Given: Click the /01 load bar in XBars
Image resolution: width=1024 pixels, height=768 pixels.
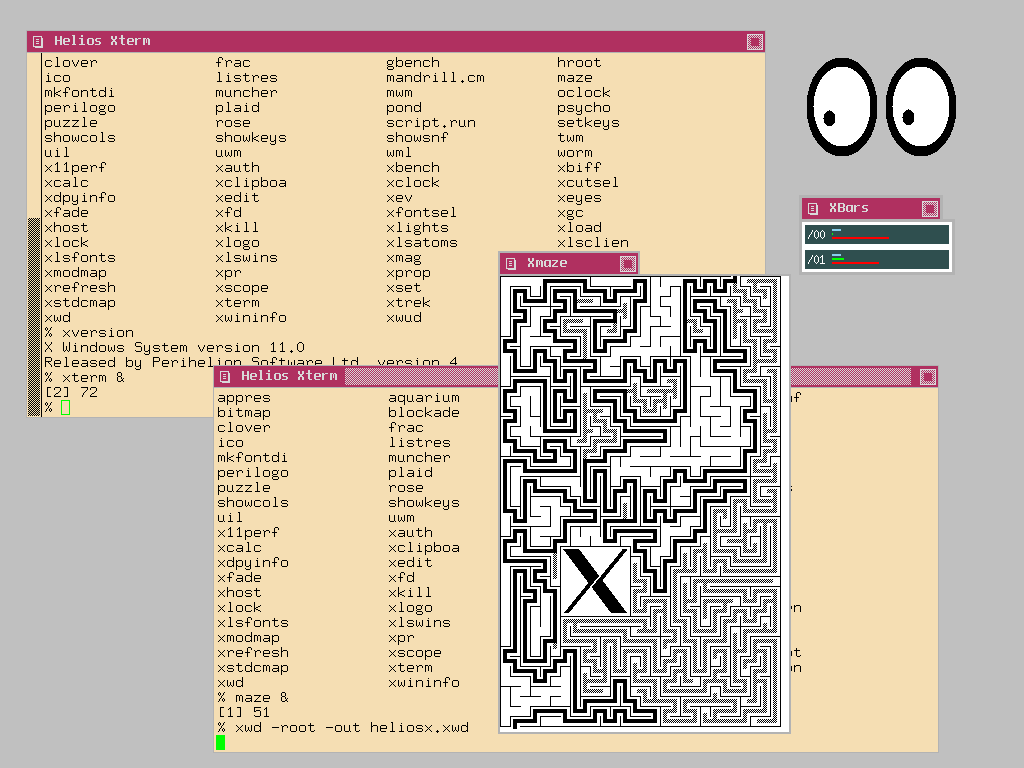Looking at the screenshot, I should coord(876,259).
